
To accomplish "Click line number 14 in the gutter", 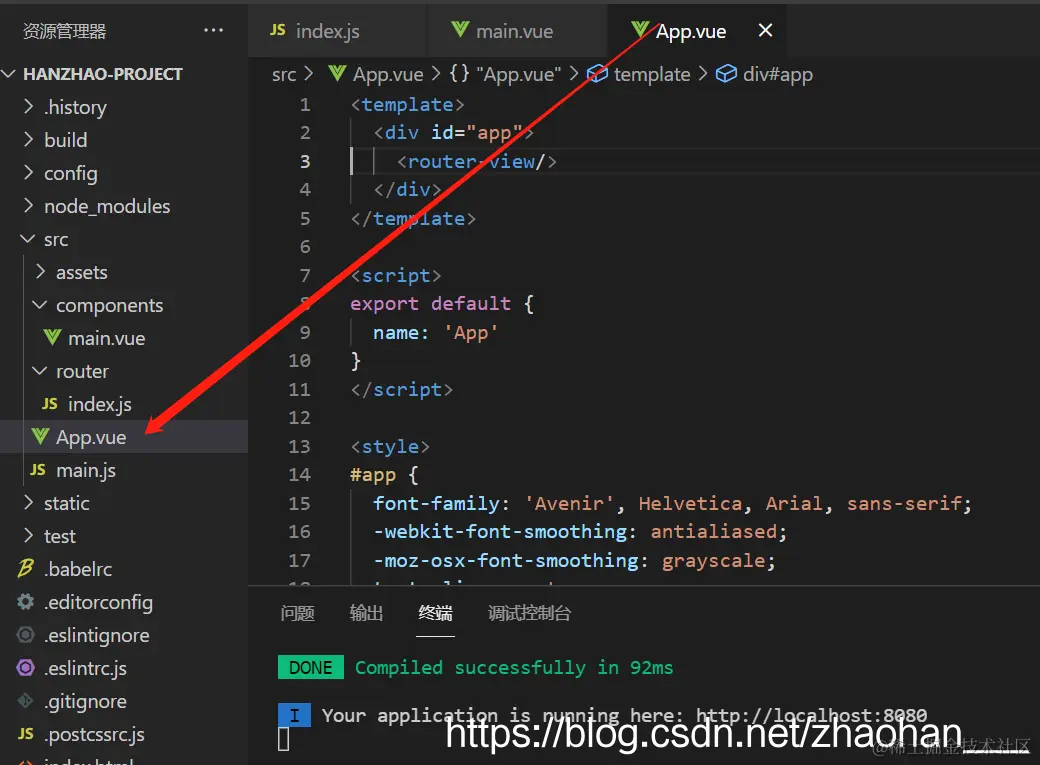I will pyautogui.click(x=299, y=474).
